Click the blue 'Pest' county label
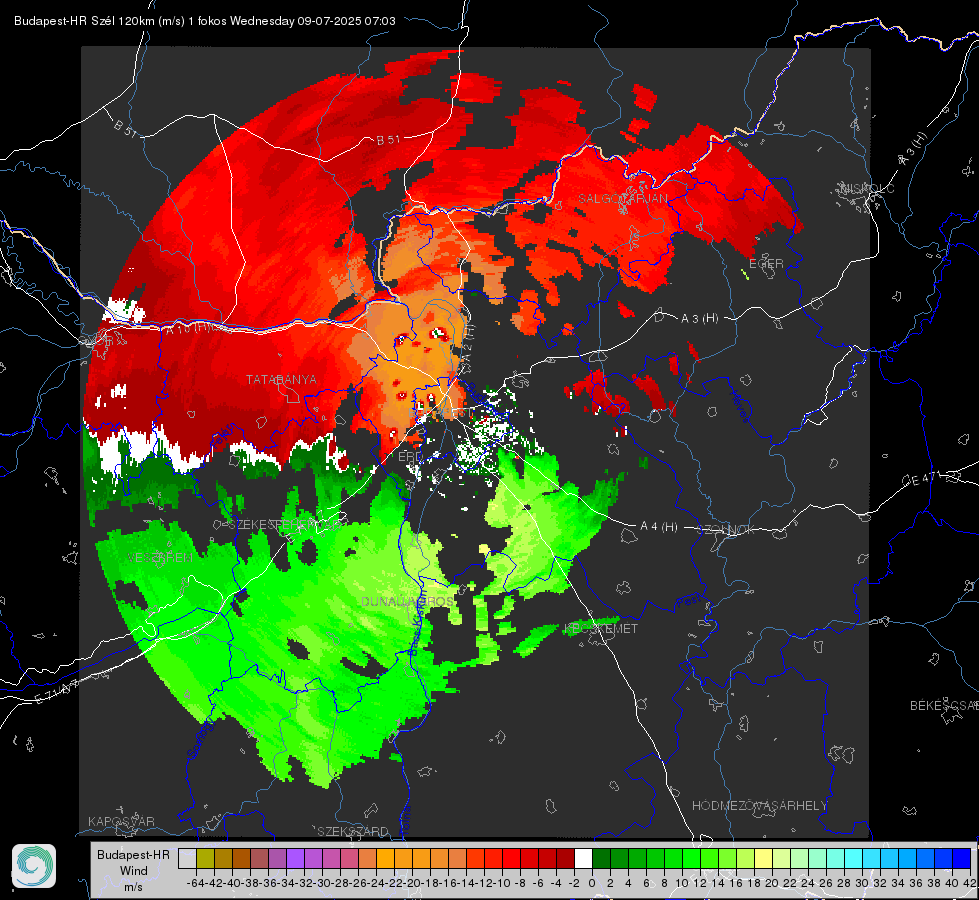 coord(688,602)
